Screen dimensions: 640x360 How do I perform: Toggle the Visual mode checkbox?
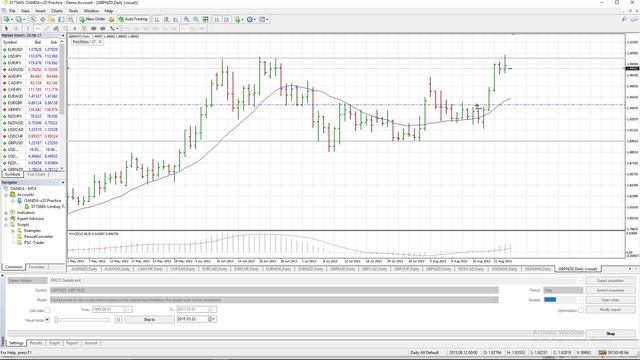click(47, 320)
